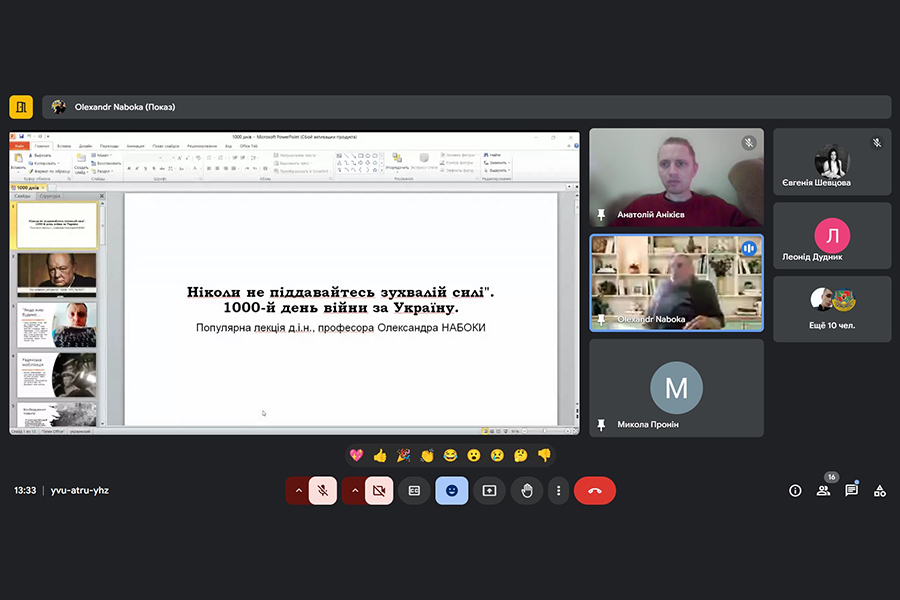The image size is (900, 600).
Task: Send the crying face reaction
Action: coord(498,455)
